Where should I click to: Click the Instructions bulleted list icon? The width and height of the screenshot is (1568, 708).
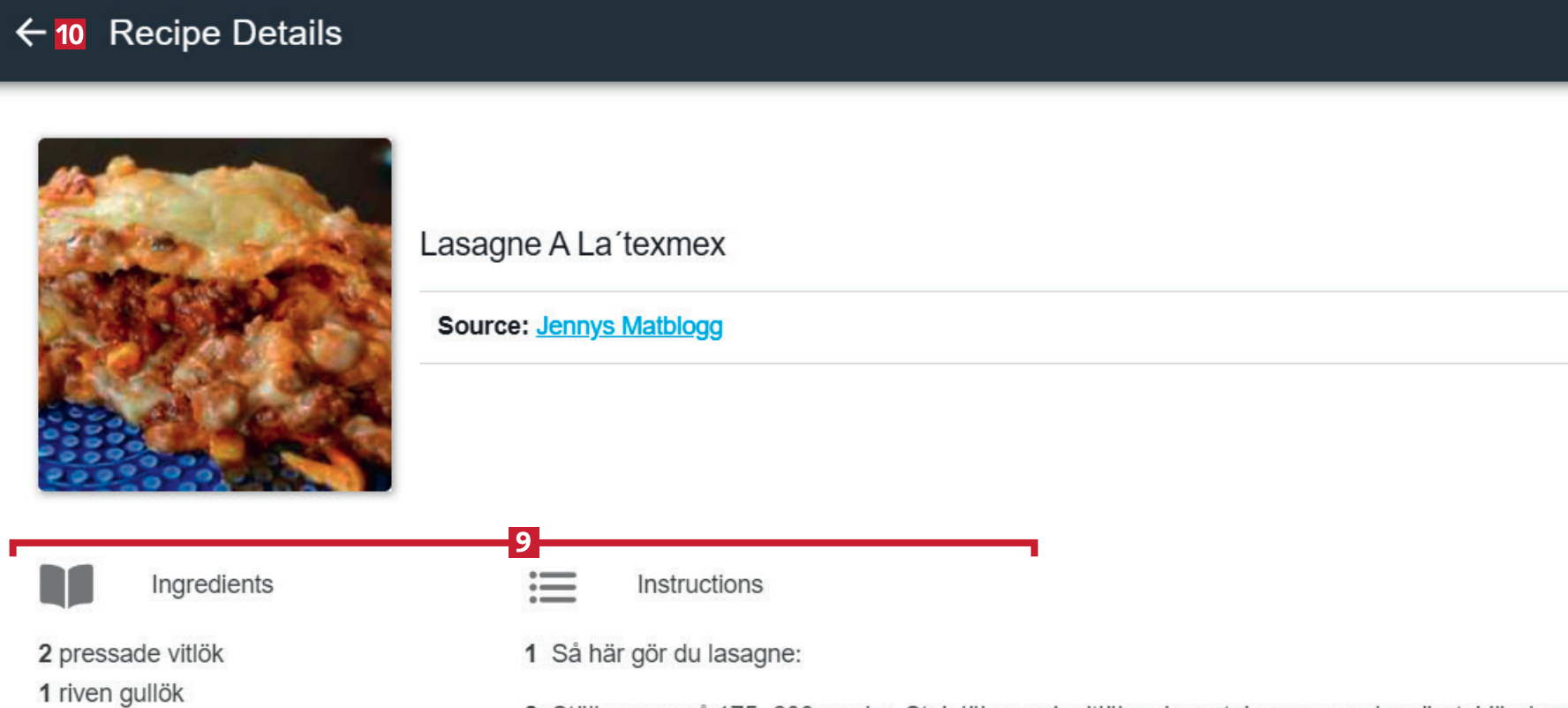coord(553,586)
